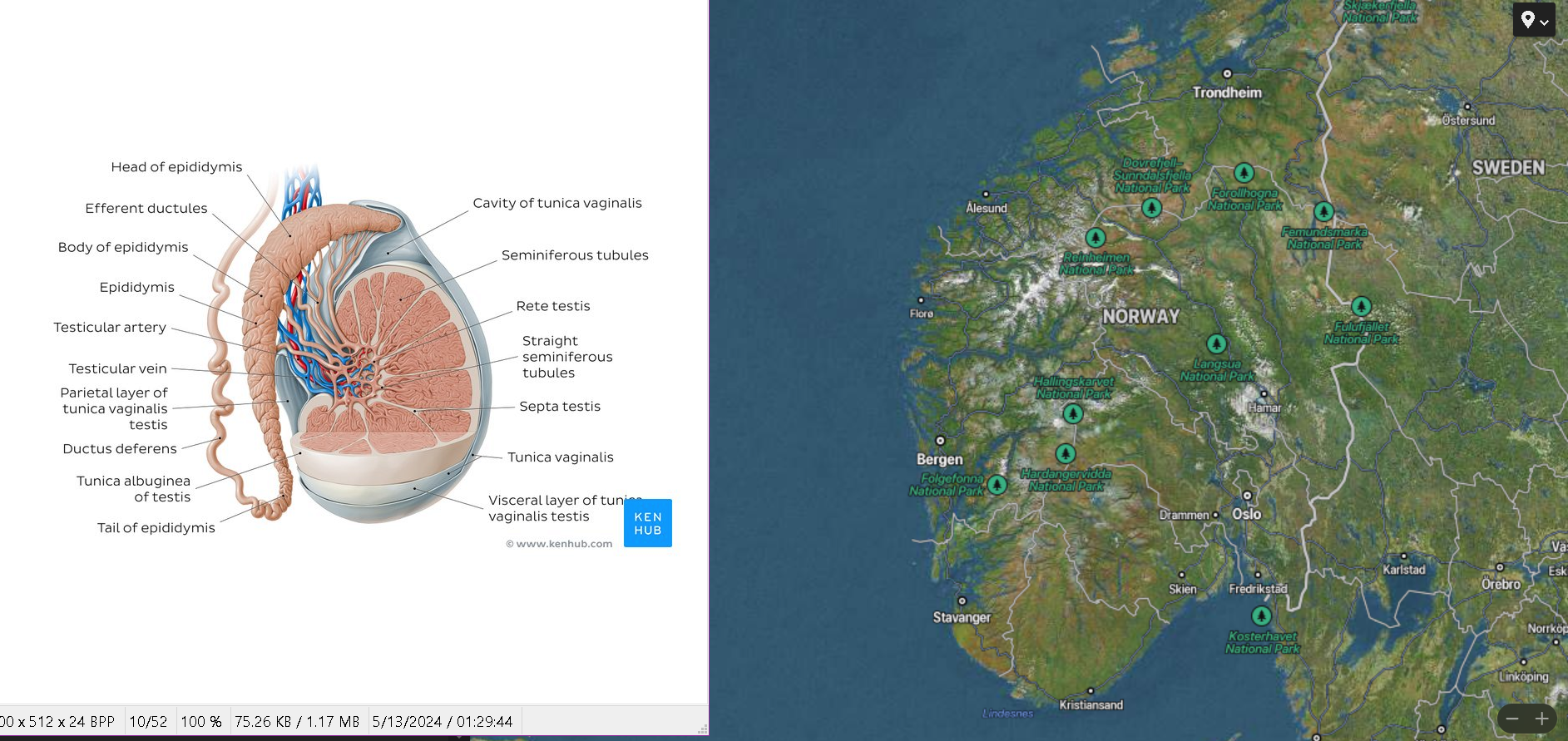Click the 'Body of epididymis' label

pos(123,248)
